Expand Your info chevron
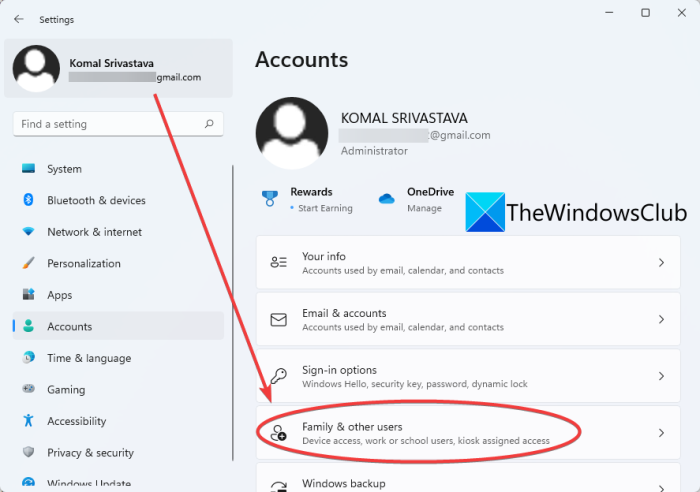 [x=662, y=263]
